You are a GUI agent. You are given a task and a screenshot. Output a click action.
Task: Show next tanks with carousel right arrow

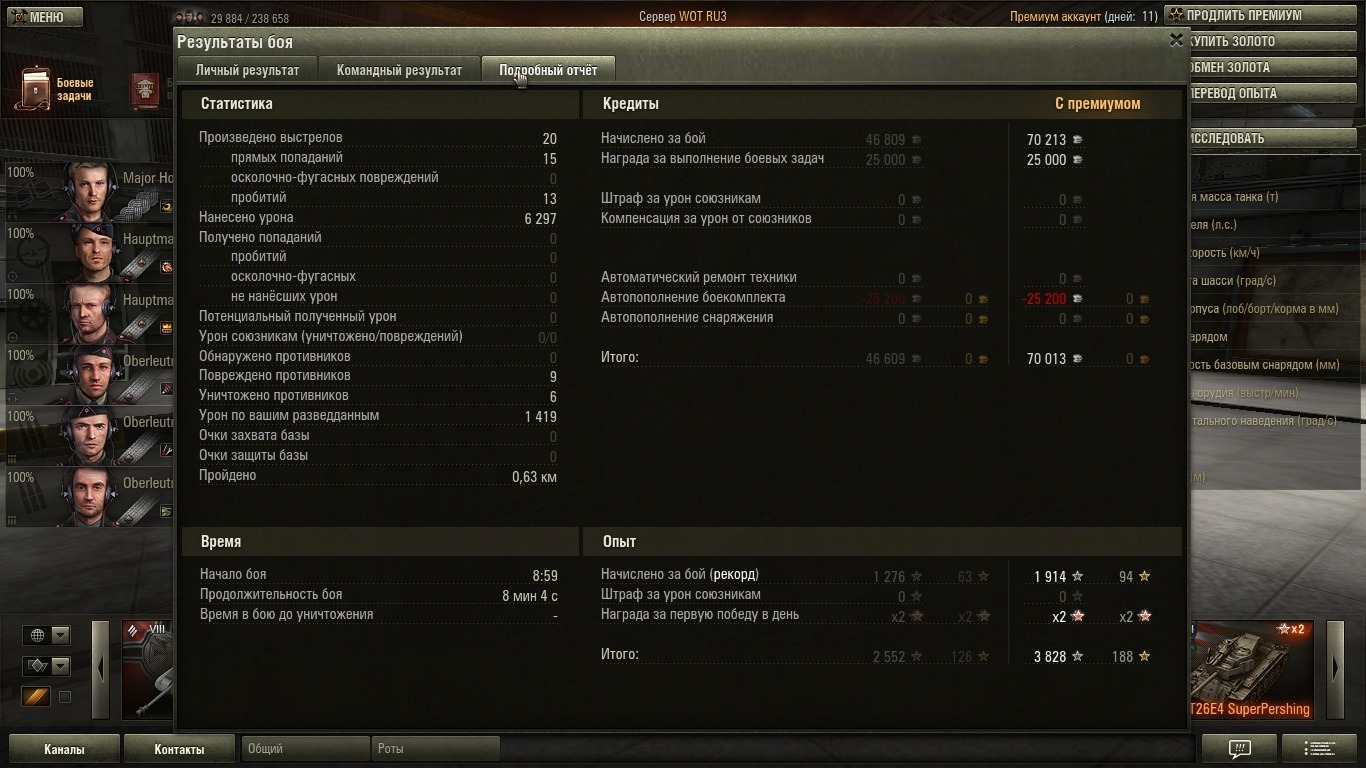1335,669
